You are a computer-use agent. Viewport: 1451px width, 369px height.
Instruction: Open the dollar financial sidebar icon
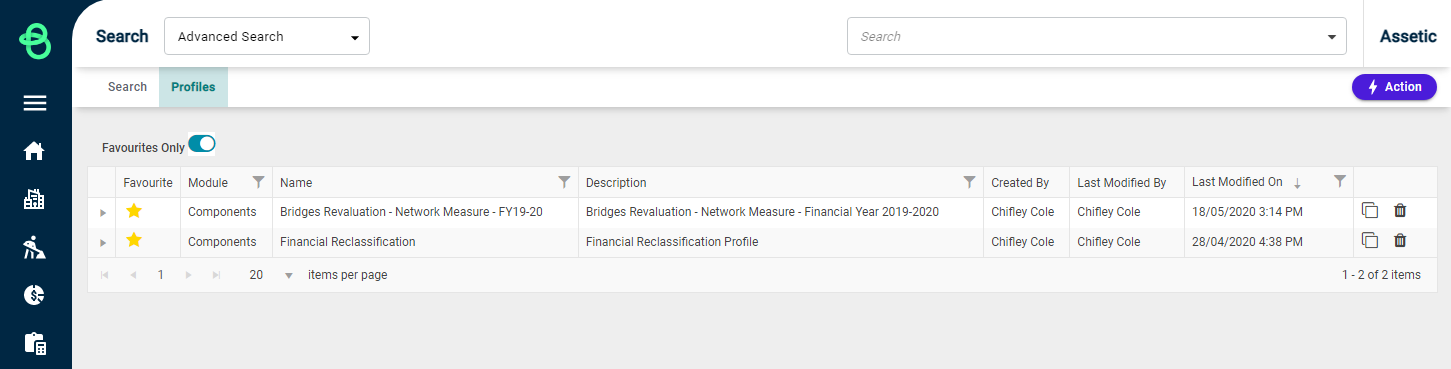[x=35, y=295]
